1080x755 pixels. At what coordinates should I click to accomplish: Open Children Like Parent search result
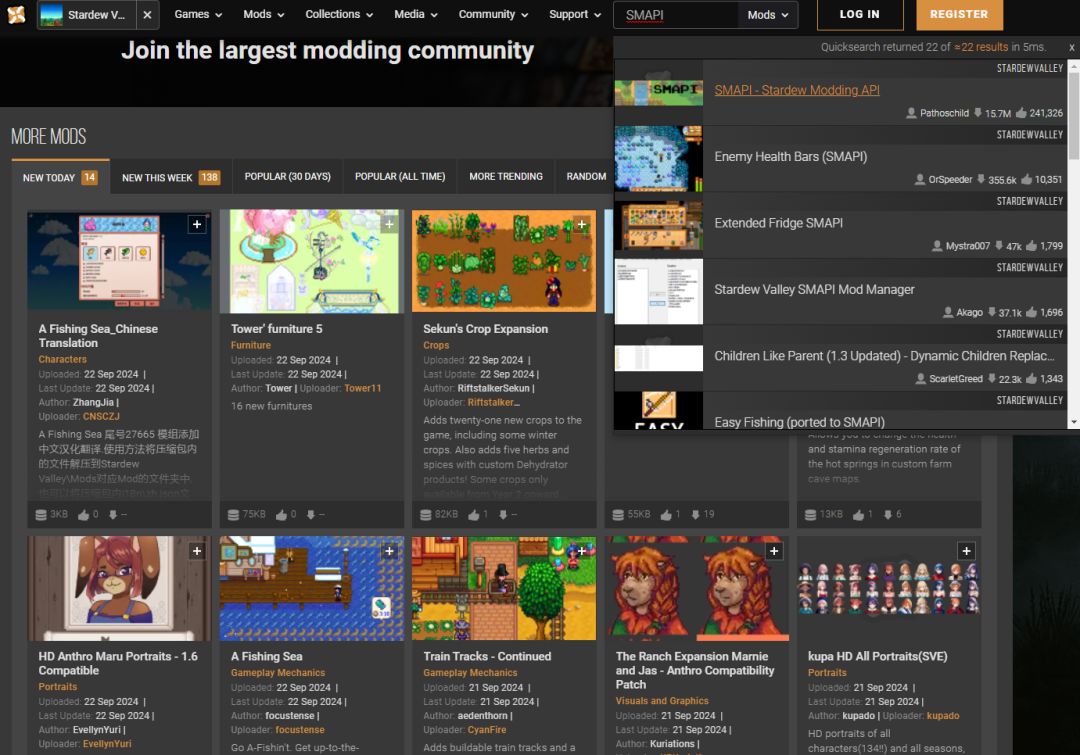coord(884,356)
